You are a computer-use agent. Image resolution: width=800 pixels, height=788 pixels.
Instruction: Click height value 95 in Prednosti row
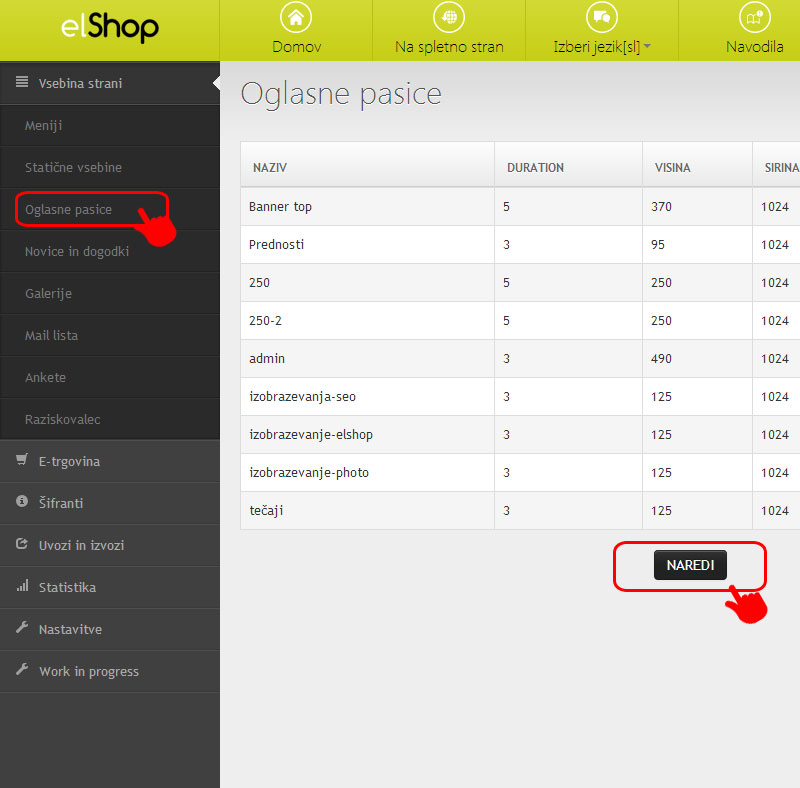click(x=658, y=244)
